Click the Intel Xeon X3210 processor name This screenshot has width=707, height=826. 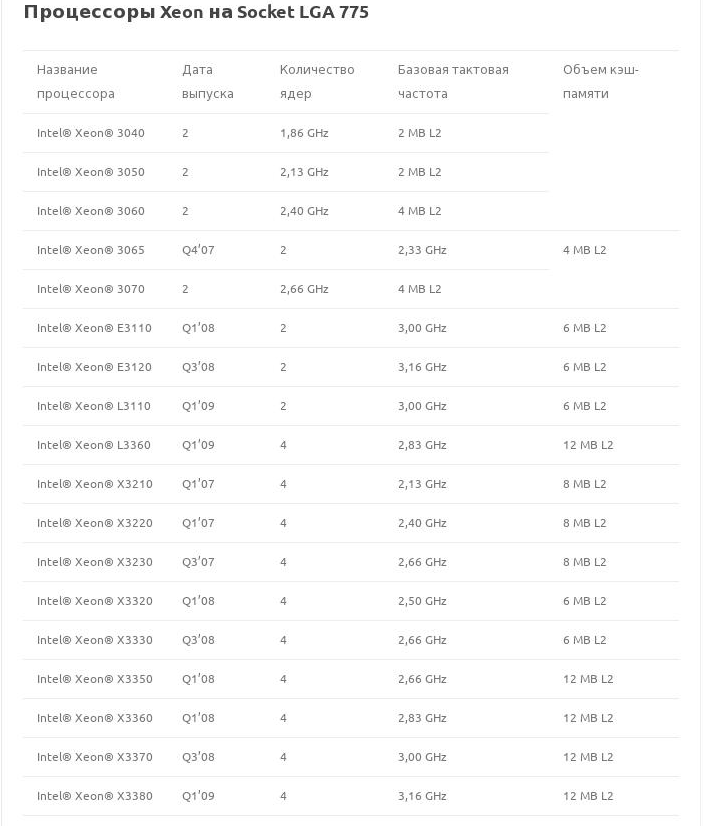coord(95,484)
